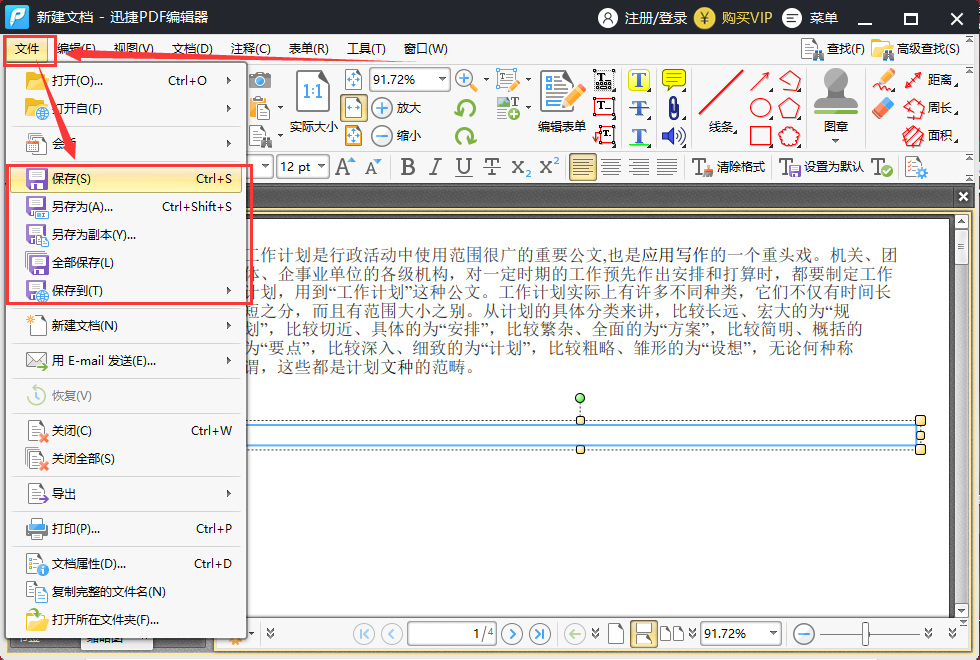Toggle italic formatting
The image size is (980, 660).
tap(436, 167)
